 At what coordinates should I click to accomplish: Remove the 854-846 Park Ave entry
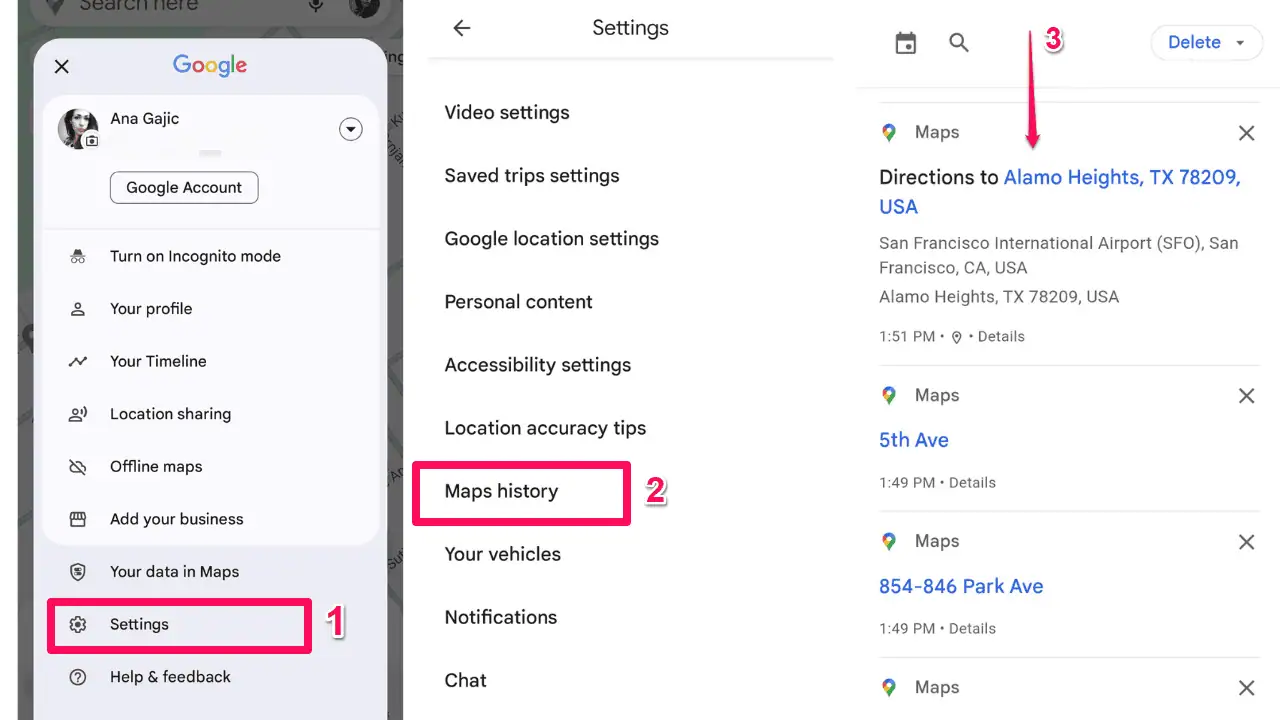1246,542
